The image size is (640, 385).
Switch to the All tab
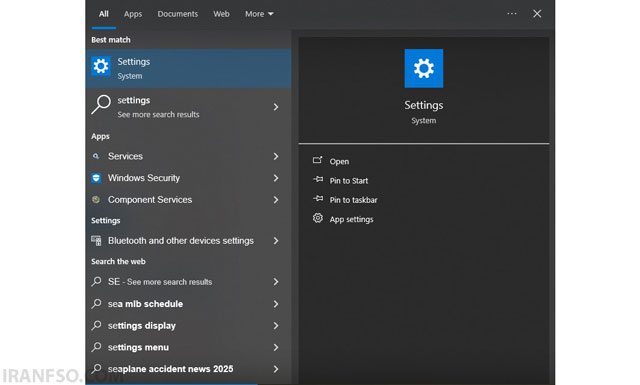tap(104, 14)
